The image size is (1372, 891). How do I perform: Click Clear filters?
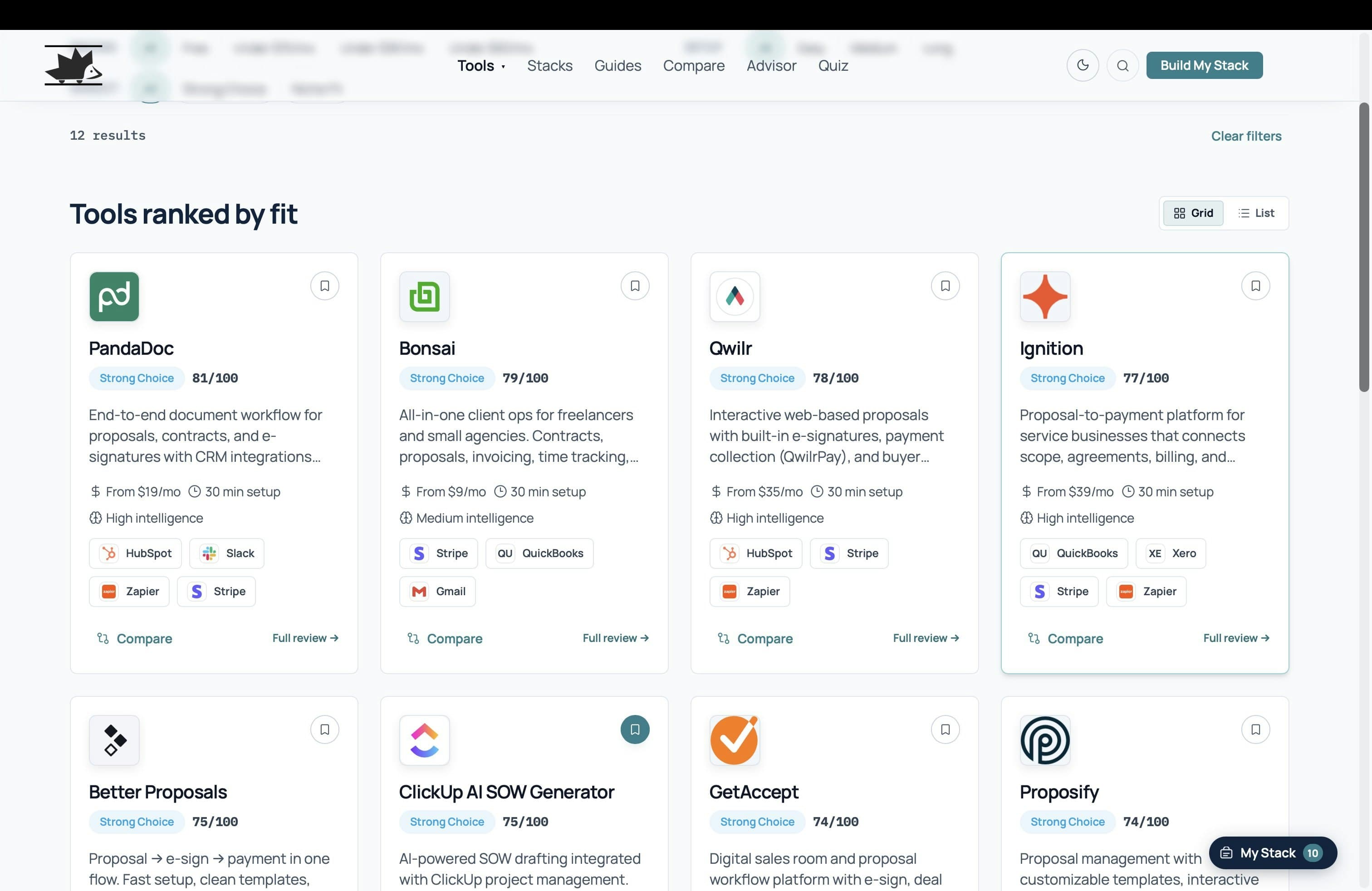(x=1246, y=136)
